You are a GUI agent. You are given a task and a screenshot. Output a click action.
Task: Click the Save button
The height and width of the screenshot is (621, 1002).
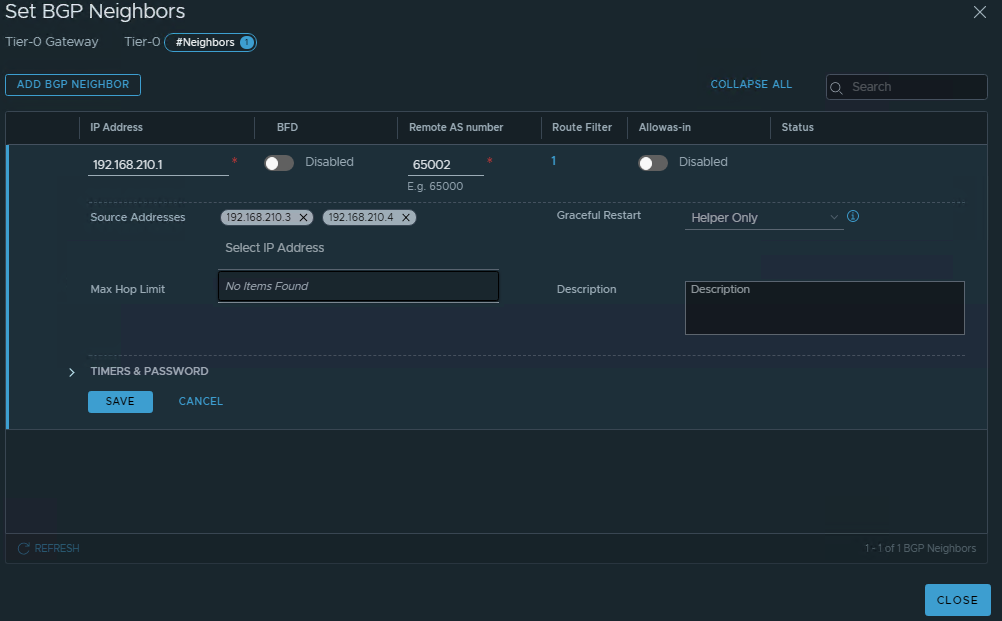click(120, 402)
